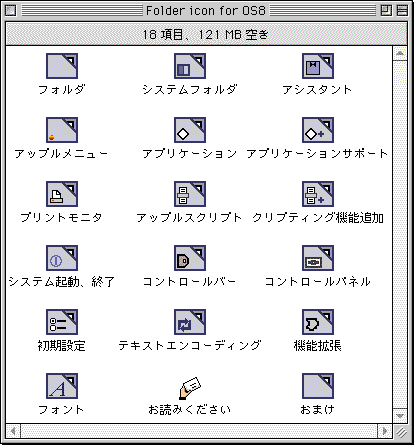Select the フォント fonts folder icon
Screen dimensions: 414x445
point(62,386)
